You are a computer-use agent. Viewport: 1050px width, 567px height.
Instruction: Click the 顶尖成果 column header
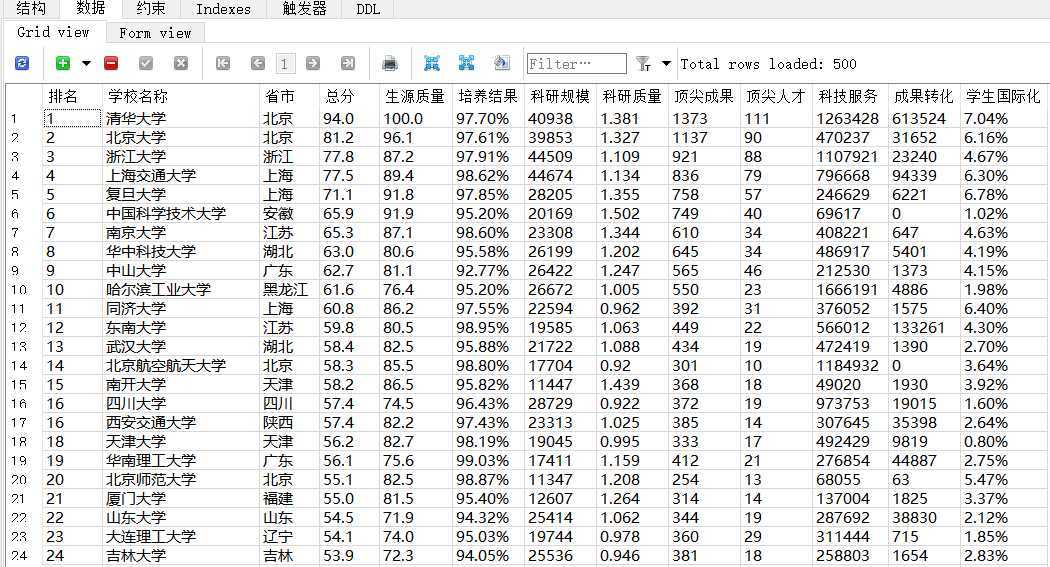(x=704, y=96)
